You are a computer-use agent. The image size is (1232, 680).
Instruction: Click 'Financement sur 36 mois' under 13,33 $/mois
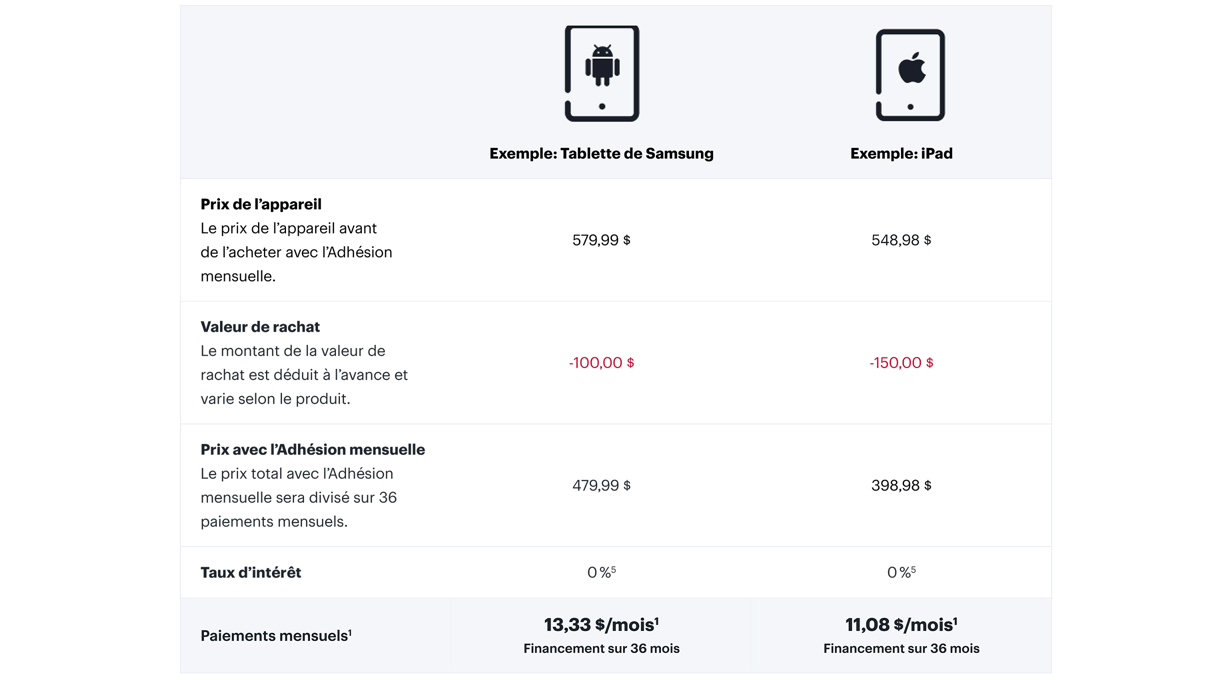(601, 649)
